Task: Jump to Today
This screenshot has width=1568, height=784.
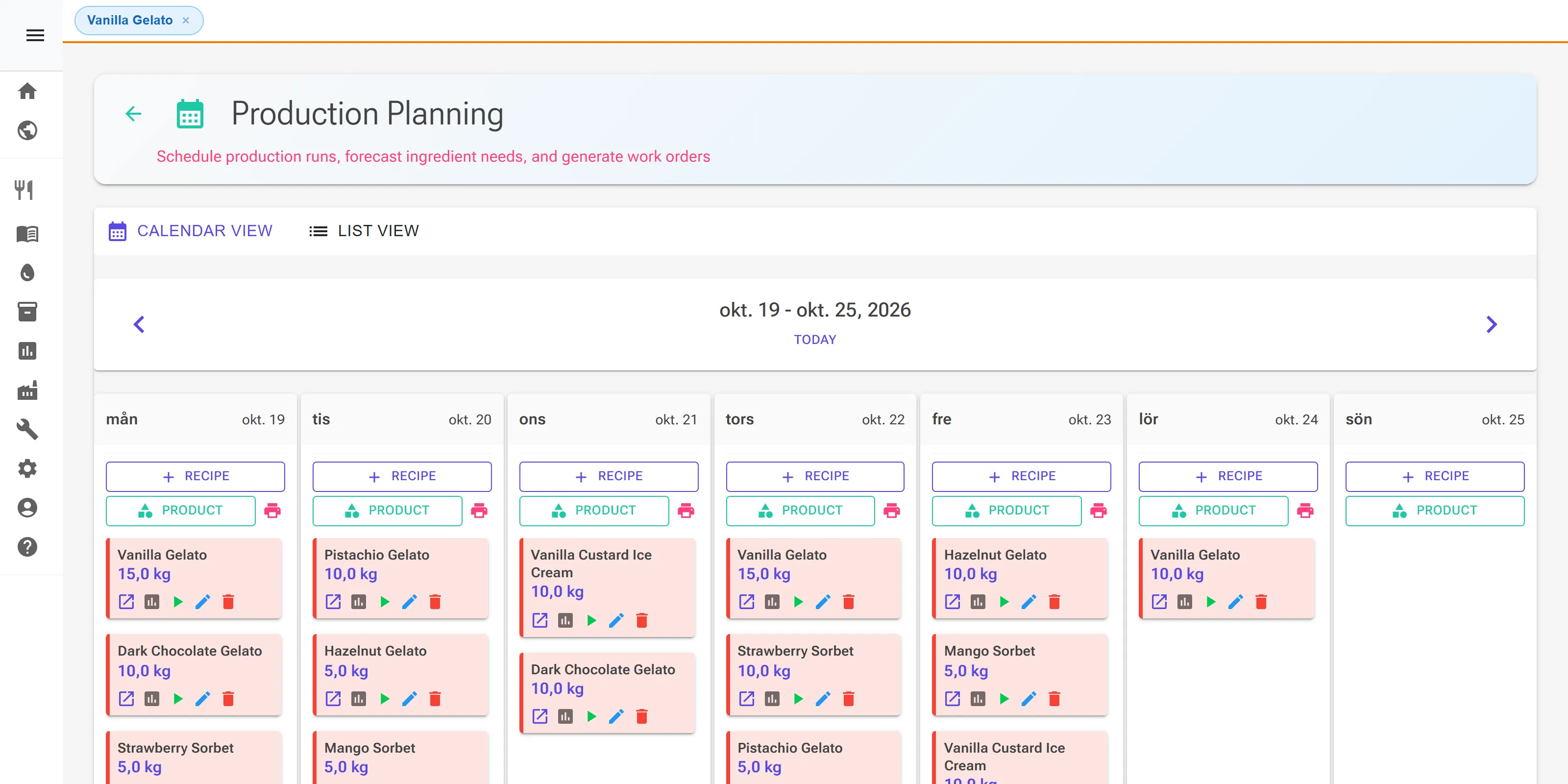Action: coord(815,340)
